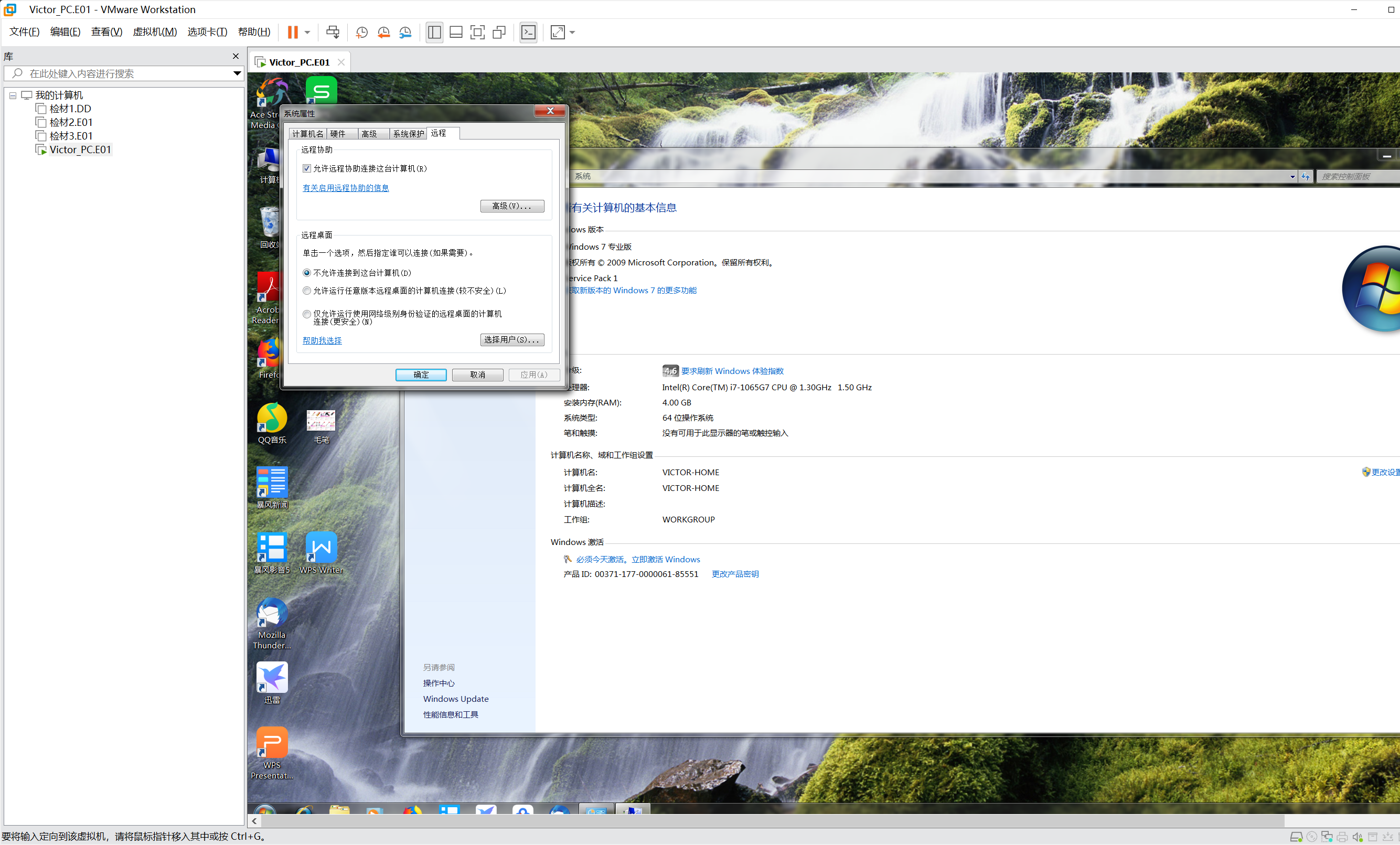Viewport: 1400px width, 845px height.
Task: Select 检材2.E01 in the library tree
Action: (x=70, y=122)
